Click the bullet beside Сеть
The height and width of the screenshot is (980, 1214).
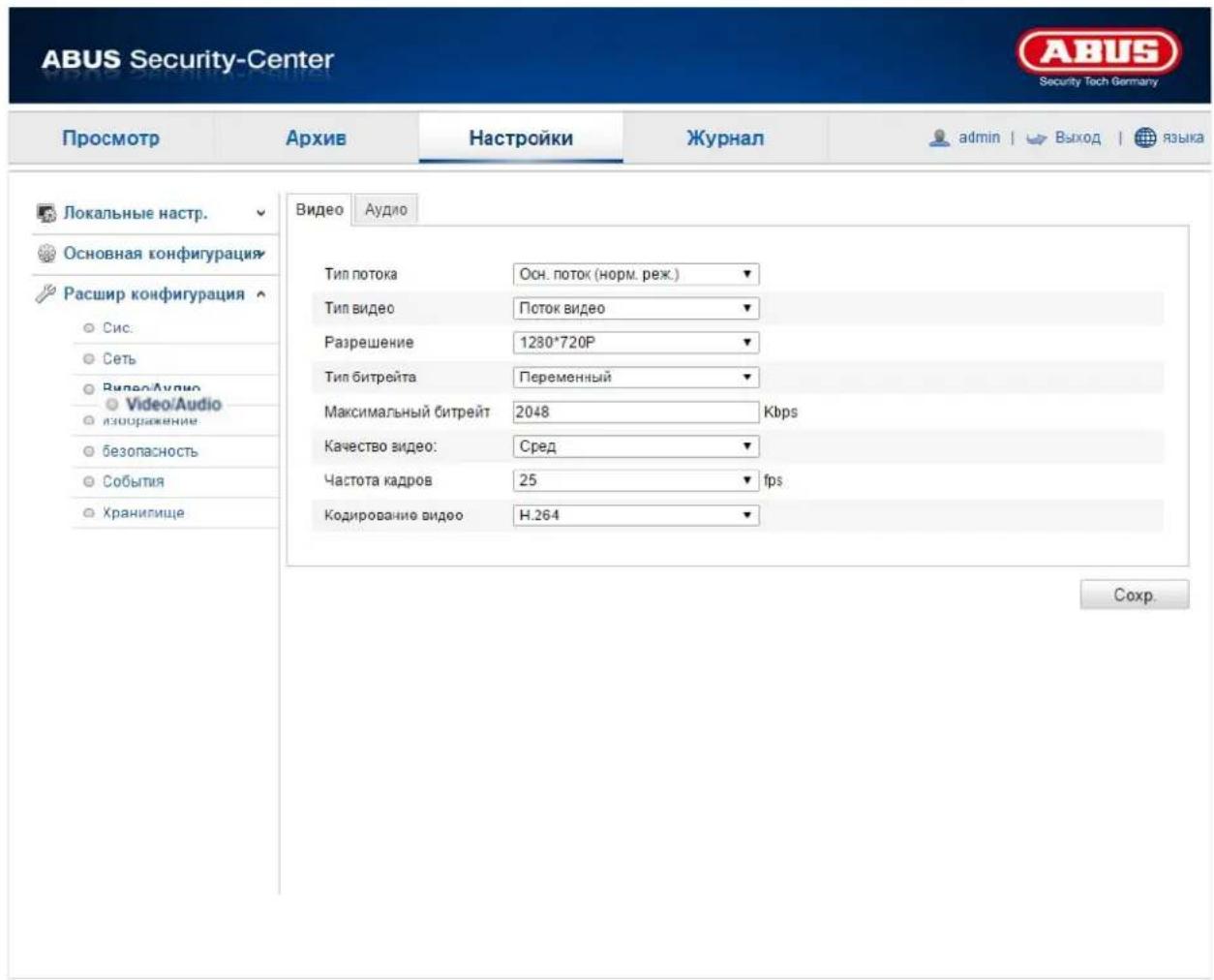pos(89,359)
